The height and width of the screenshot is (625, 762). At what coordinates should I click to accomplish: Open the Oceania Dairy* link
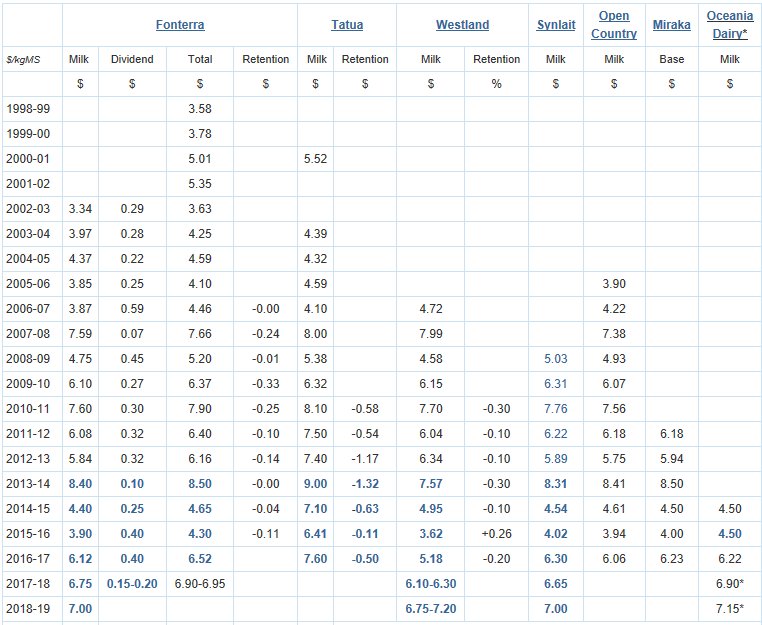point(729,25)
